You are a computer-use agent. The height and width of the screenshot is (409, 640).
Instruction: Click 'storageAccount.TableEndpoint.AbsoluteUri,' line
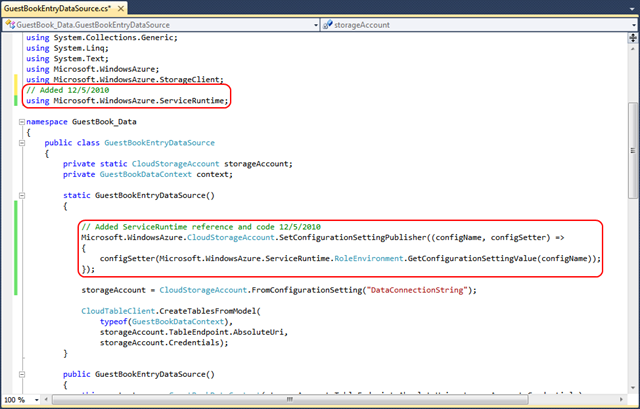[194, 332]
